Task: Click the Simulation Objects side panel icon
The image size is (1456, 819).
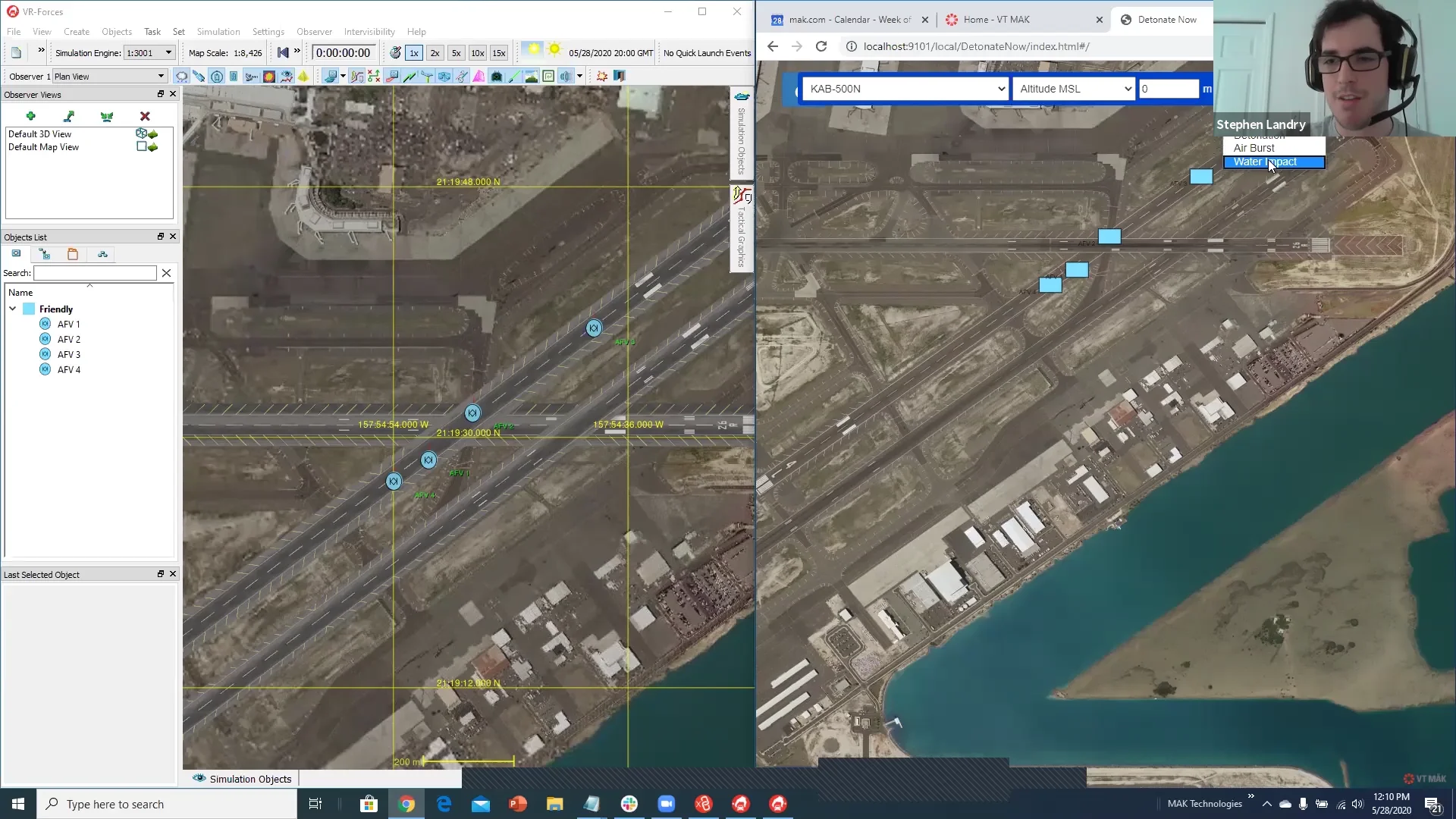Action: tap(742, 97)
